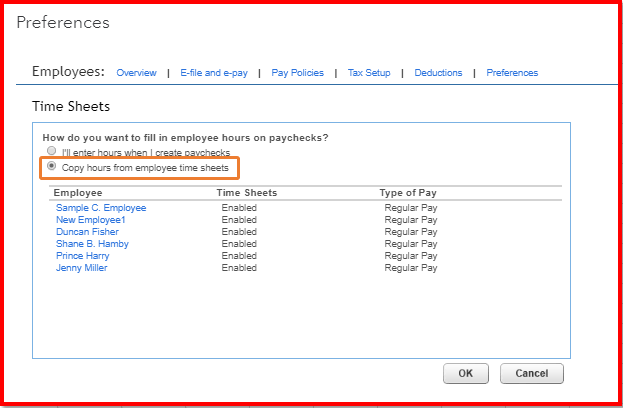Viewport: 623px width, 408px height.
Task: Click the New Employee1 link
Action: [x=91, y=220]
